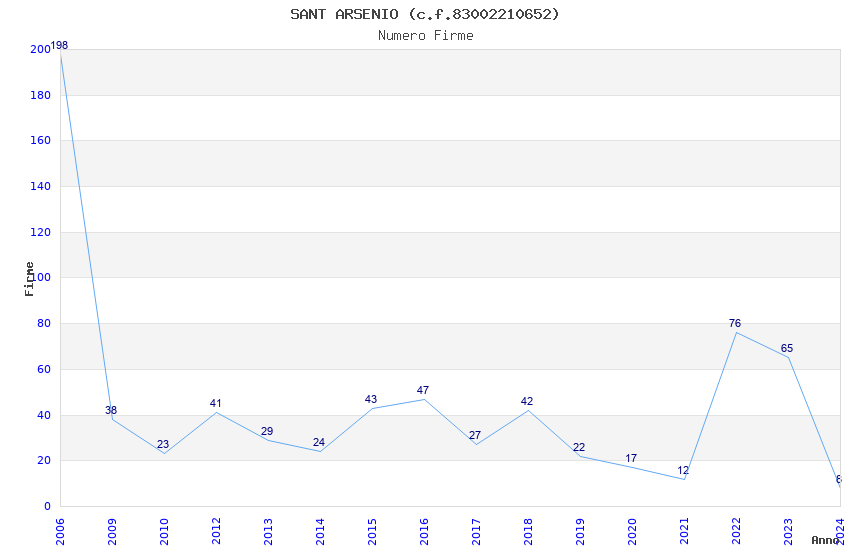Click the Anno axis title
The image size is (850, 550).
825,540
